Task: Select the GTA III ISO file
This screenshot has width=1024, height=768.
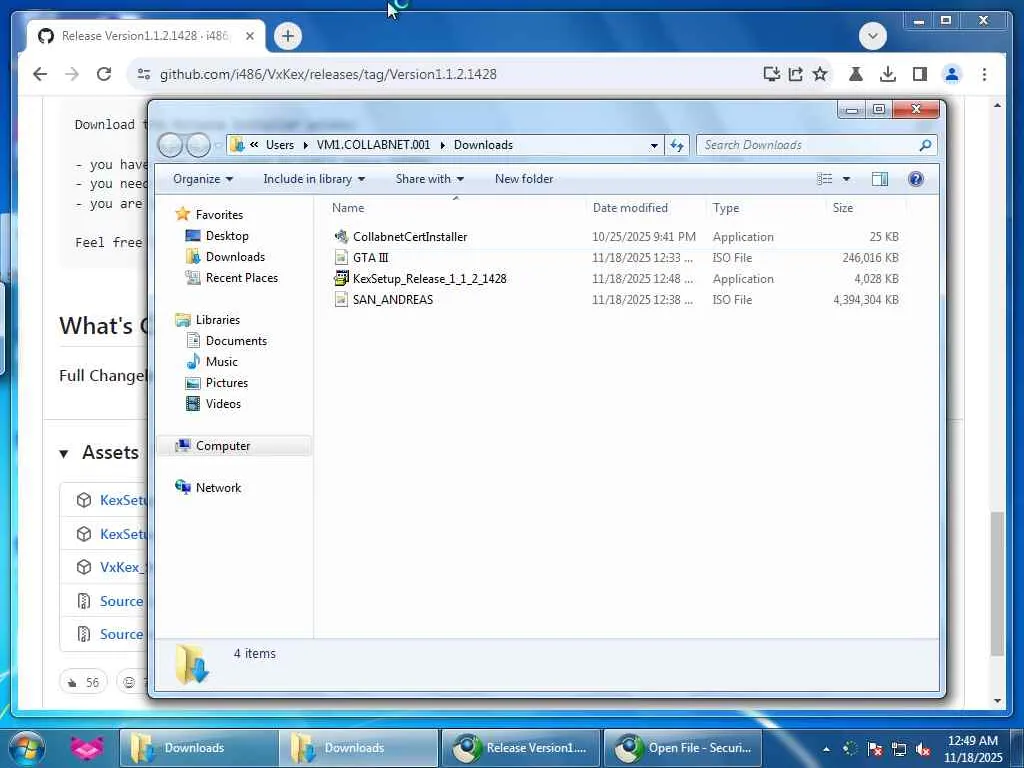Action: click(x=615, y=258)
